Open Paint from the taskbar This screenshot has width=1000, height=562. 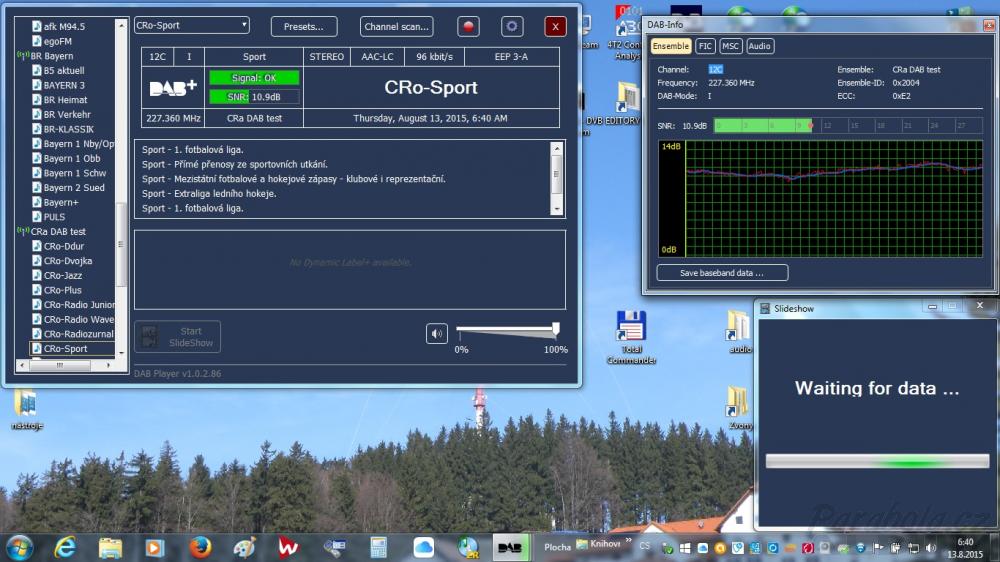tap(244, 547)
